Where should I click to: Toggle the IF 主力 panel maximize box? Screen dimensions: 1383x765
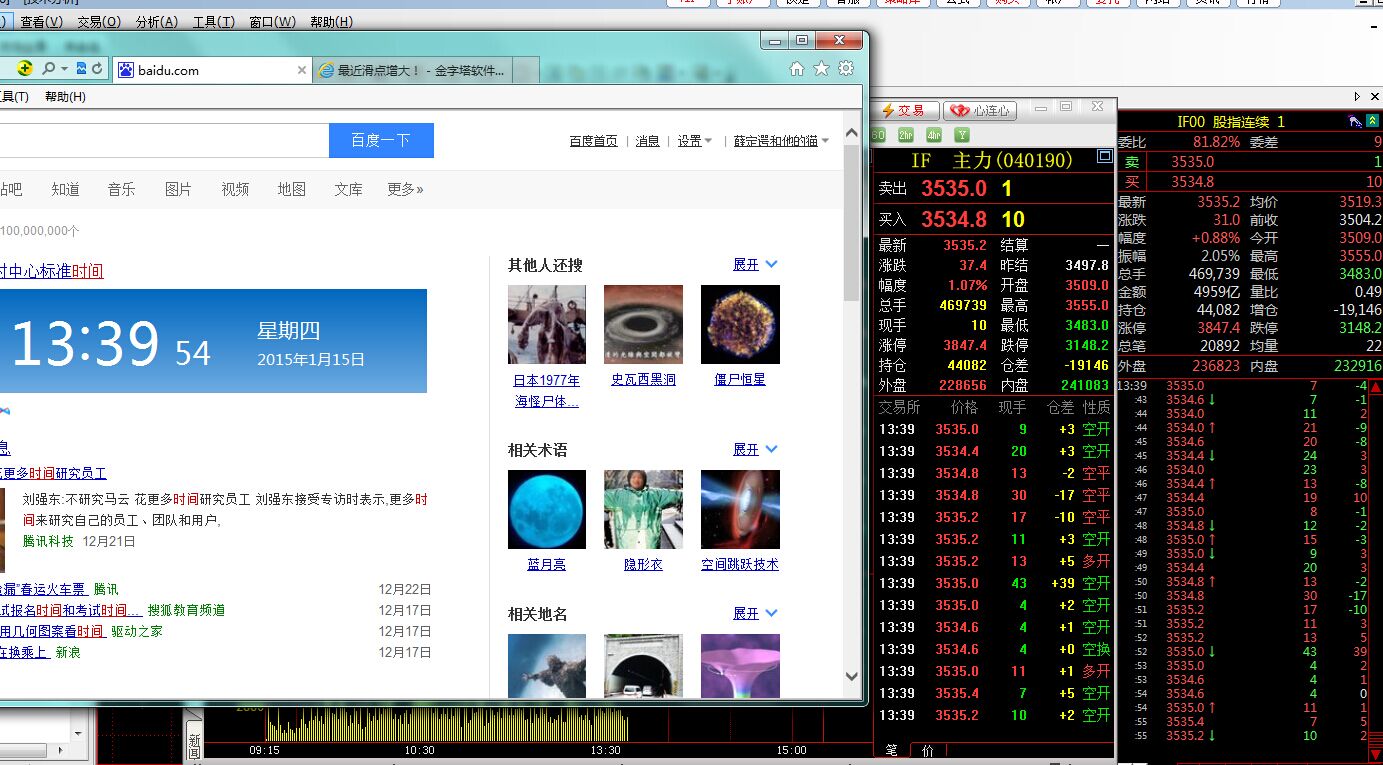point(1104,156)
